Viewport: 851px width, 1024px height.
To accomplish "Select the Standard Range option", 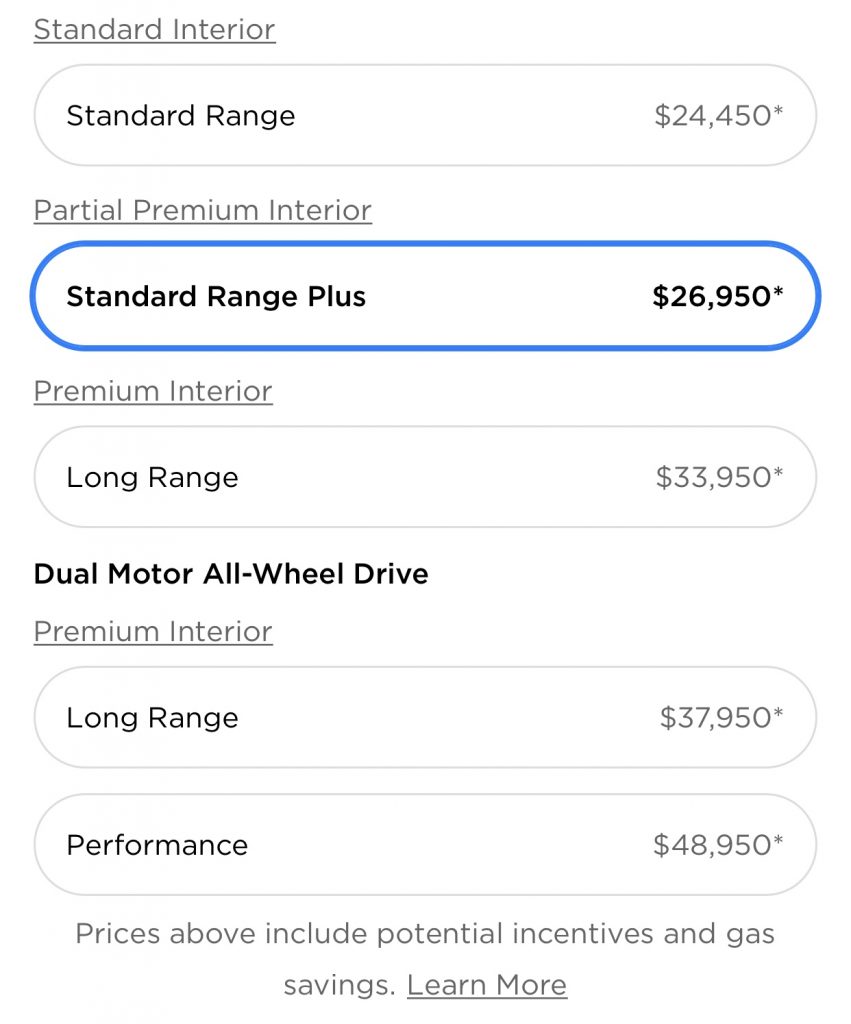I will [424, 116].
